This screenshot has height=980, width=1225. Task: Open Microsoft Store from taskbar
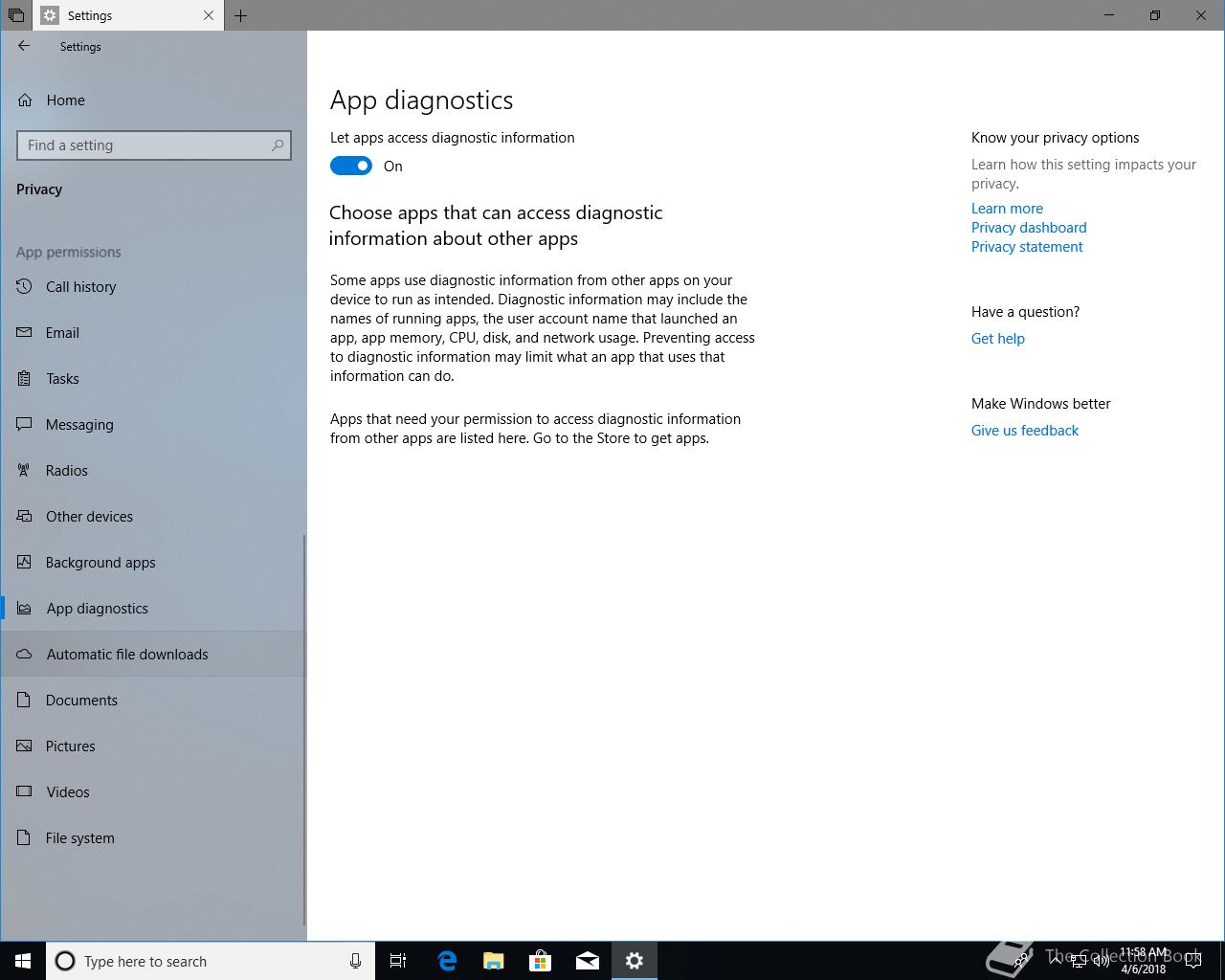[x=541, y=961]
